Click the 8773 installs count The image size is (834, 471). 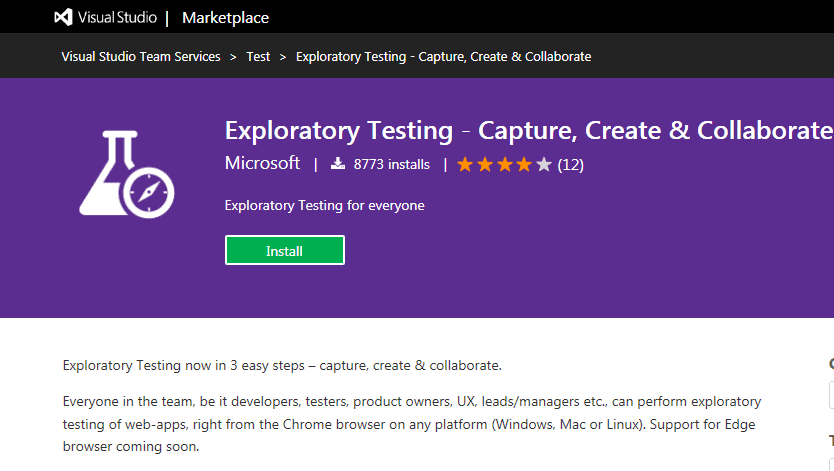point(391,164)
